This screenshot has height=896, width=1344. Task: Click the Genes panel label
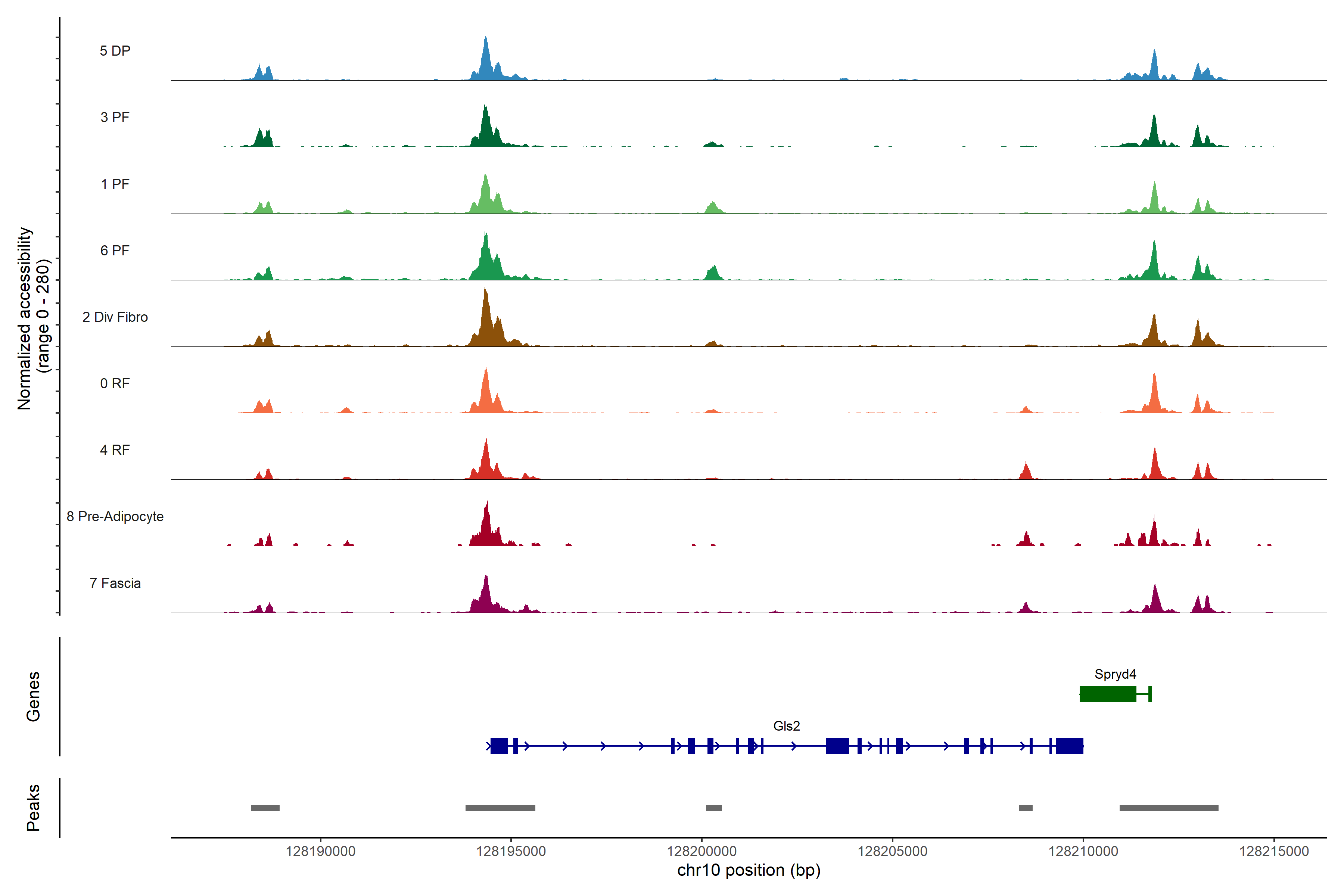pos(33,697)
